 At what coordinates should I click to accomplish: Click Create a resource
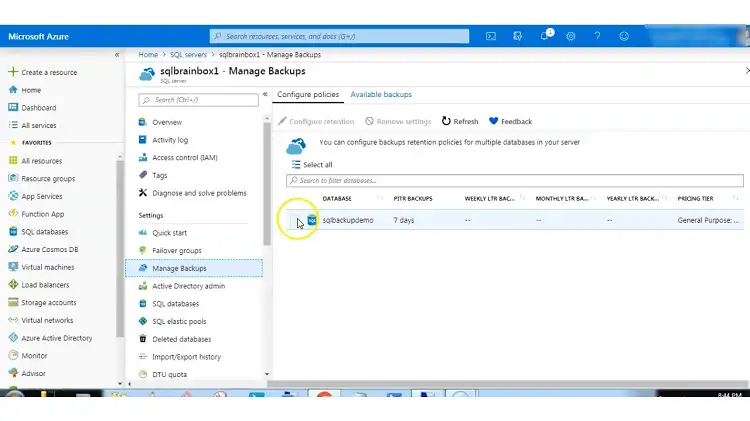tap(43, 72)
